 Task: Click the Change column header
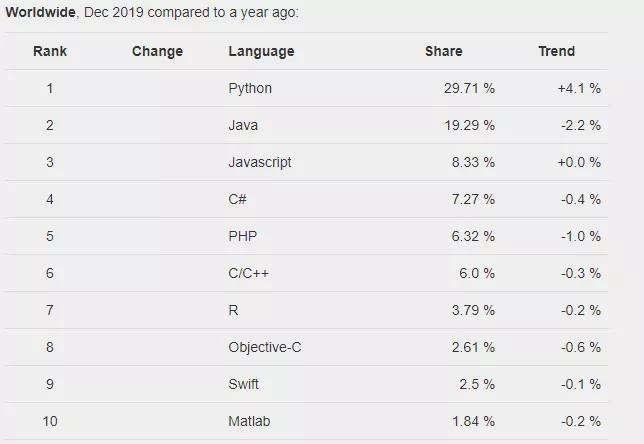point(157,51)
